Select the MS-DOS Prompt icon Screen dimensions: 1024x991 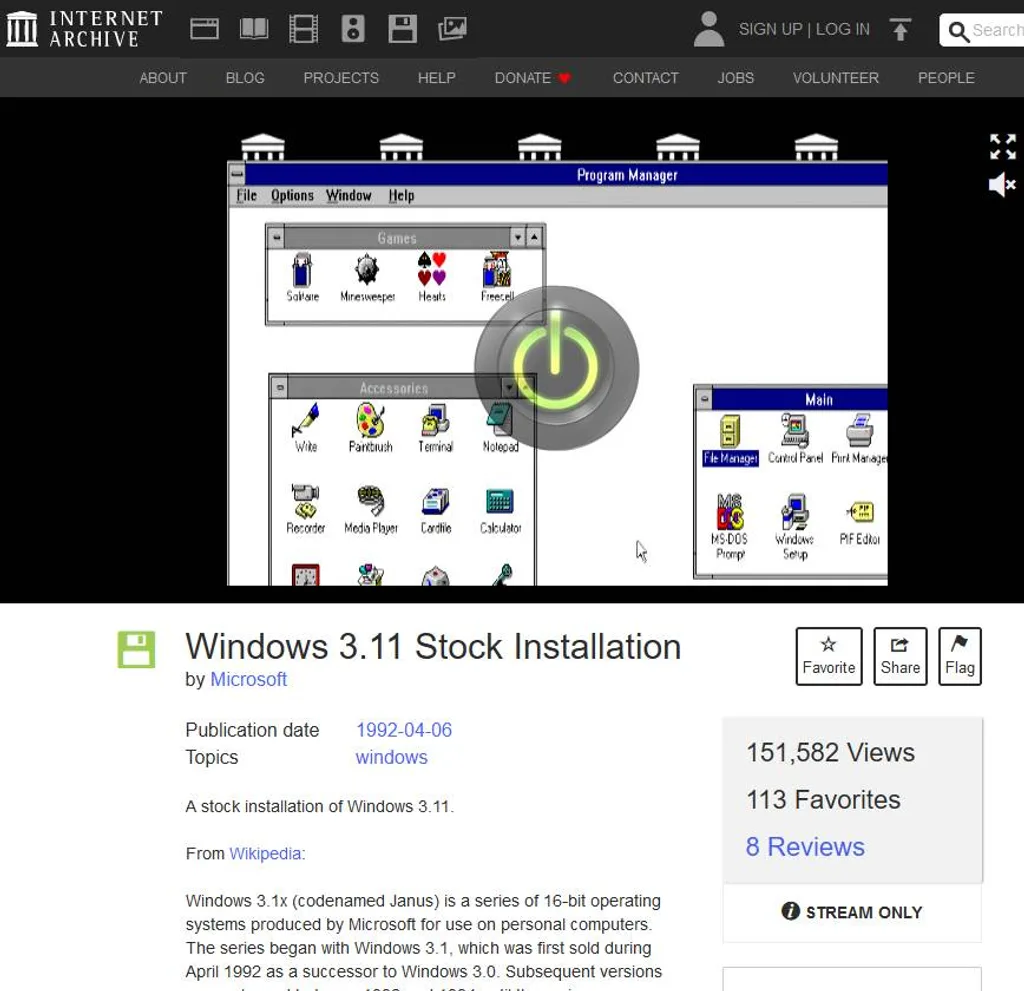tap(730, 527)
